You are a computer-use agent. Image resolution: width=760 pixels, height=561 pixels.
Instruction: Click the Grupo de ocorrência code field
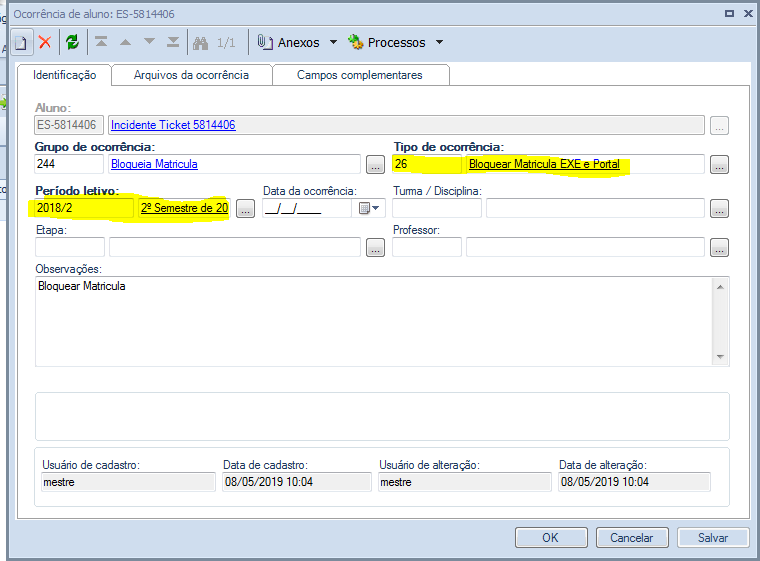69,164
